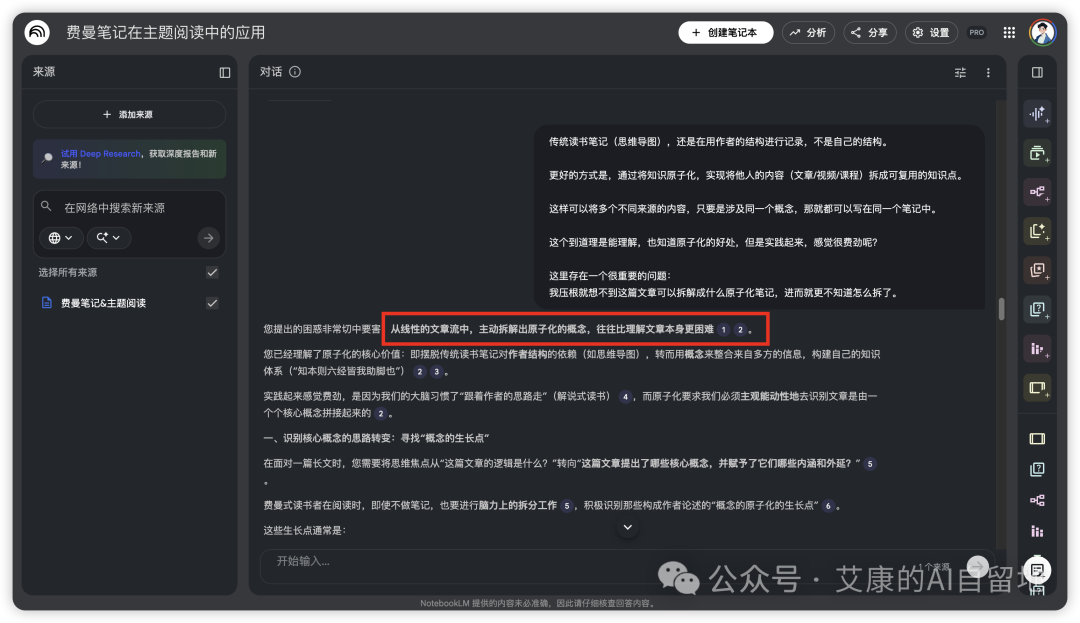1080x623 pixels.
Task: Open citation 3 after 知本则六经皆我助脚也
Action: 436,372
